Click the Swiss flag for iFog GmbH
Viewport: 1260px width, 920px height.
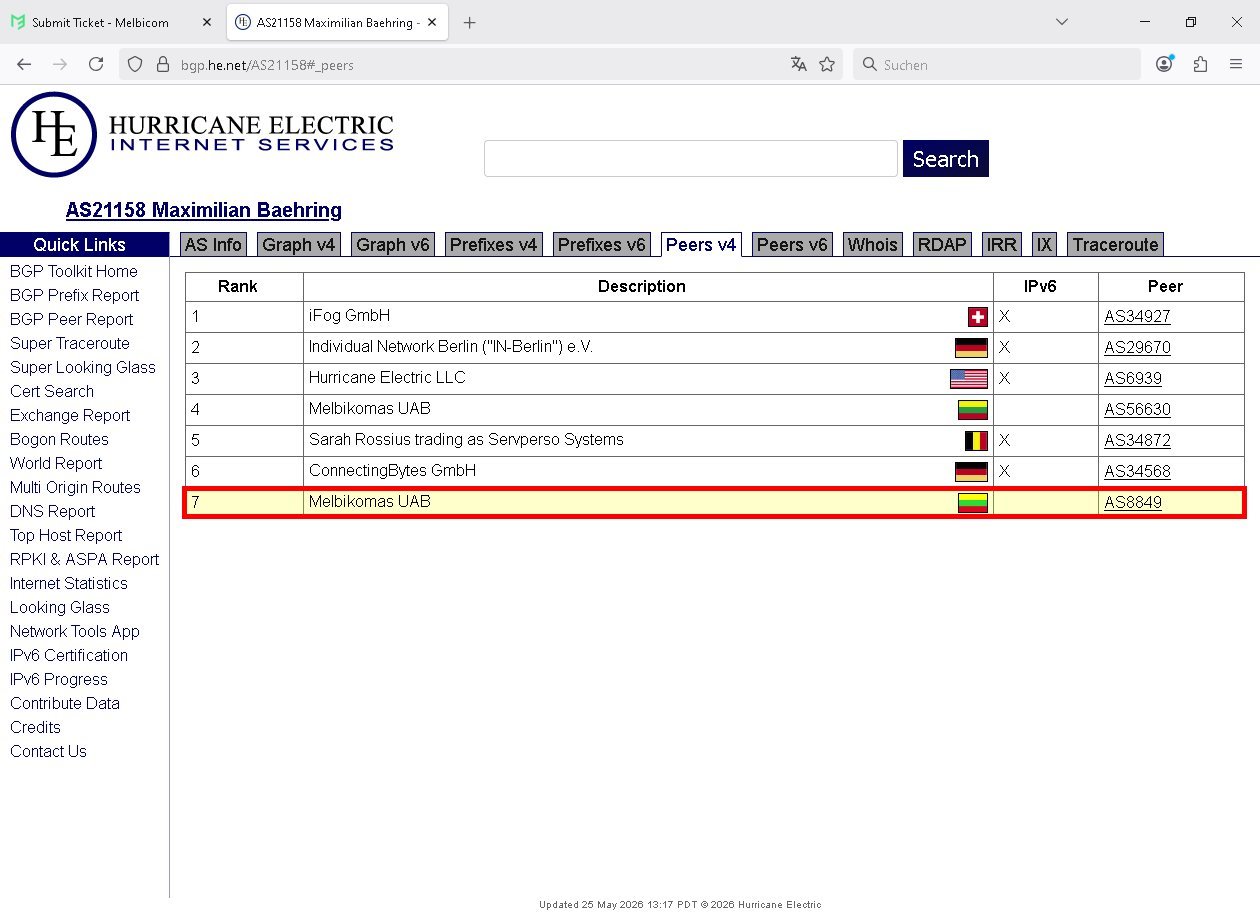tap(977, 317)
